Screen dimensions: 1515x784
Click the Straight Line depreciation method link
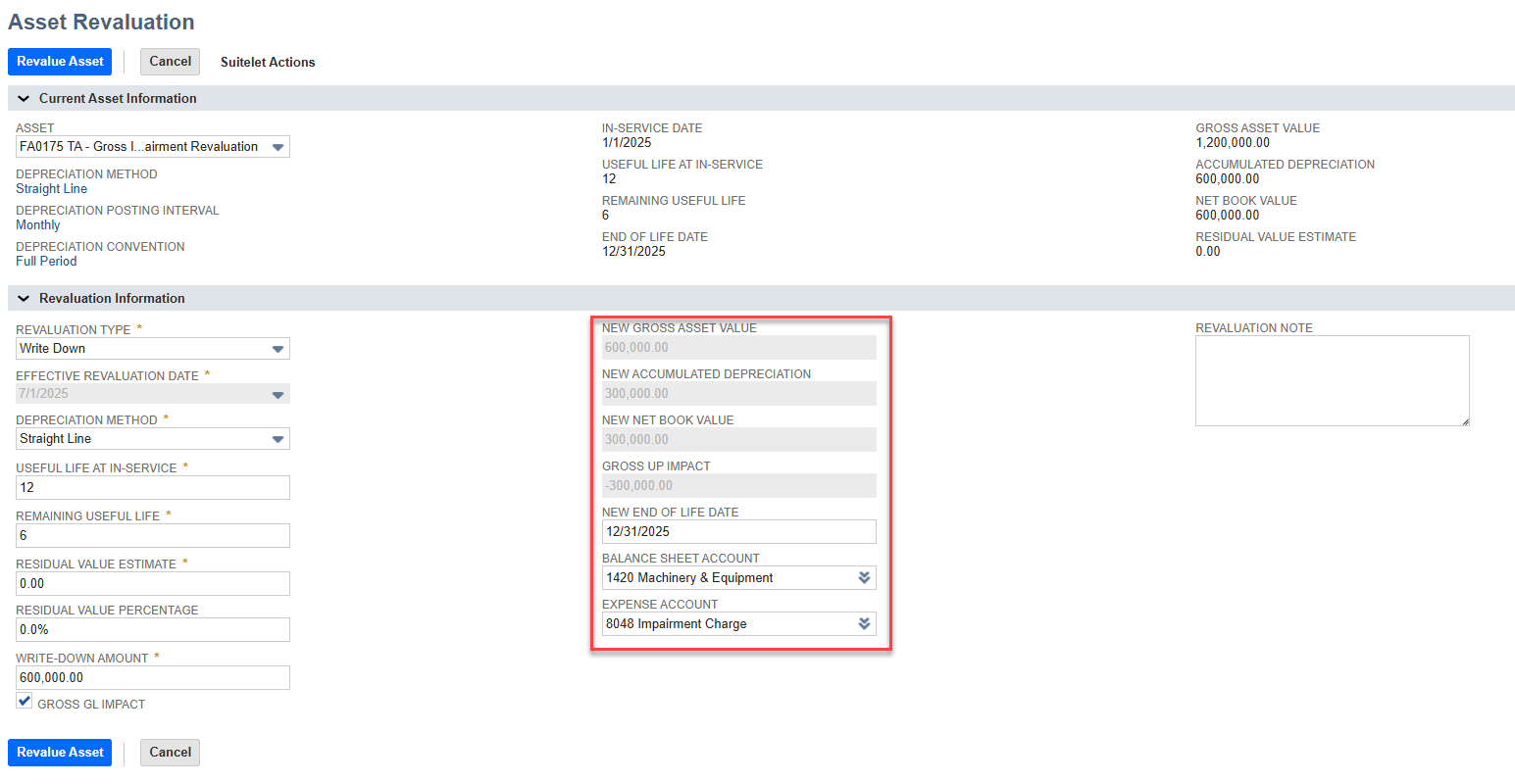(51, 189)
